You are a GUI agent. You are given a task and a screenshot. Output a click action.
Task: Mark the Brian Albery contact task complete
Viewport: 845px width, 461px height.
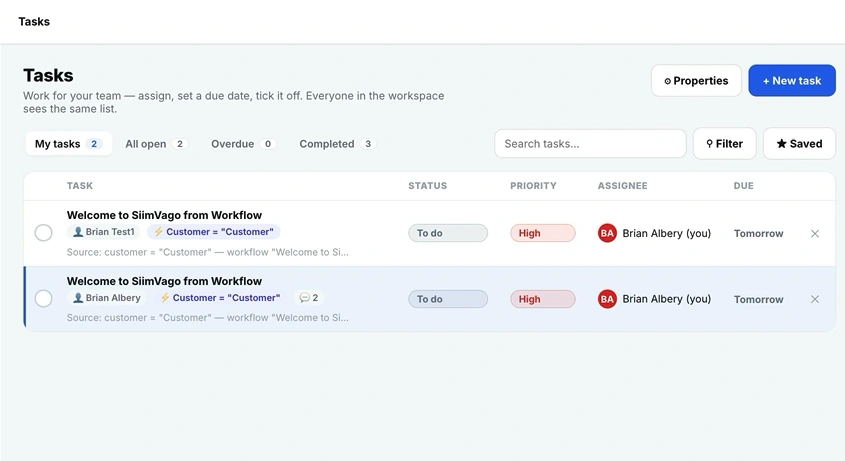point(44,299)
